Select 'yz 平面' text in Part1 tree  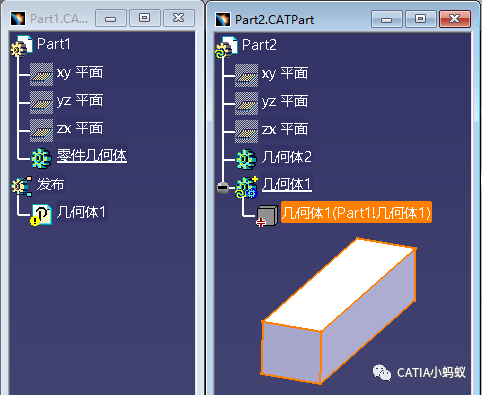(80, 100)
